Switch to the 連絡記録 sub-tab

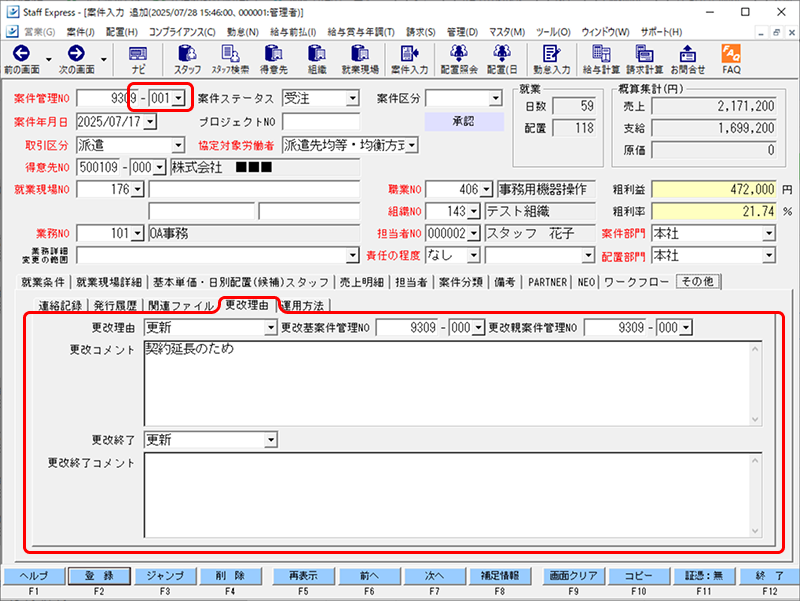tap(60, 306)
